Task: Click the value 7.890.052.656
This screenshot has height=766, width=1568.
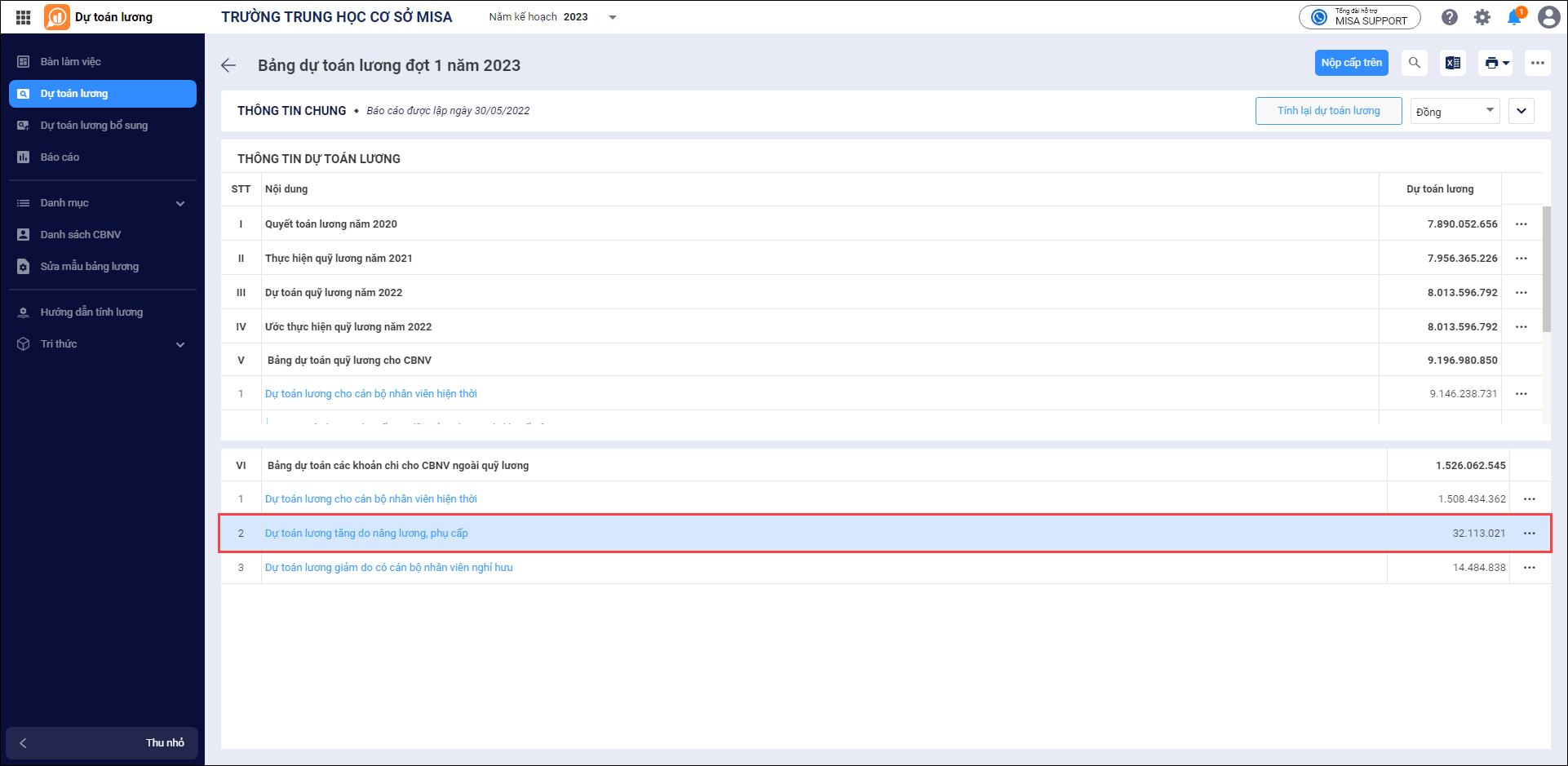Action: point(1463,224)
